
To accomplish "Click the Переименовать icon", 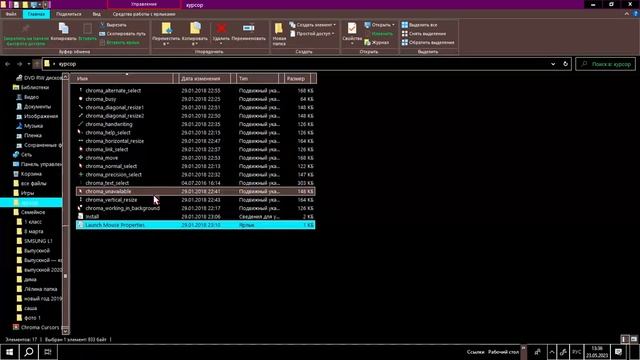I will coord(249,28).
